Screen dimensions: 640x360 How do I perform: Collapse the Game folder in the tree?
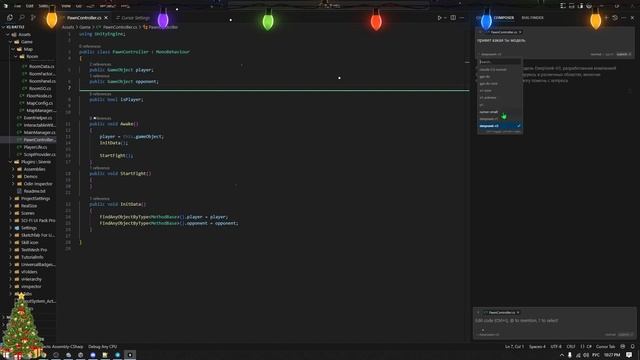click(27, 42)
